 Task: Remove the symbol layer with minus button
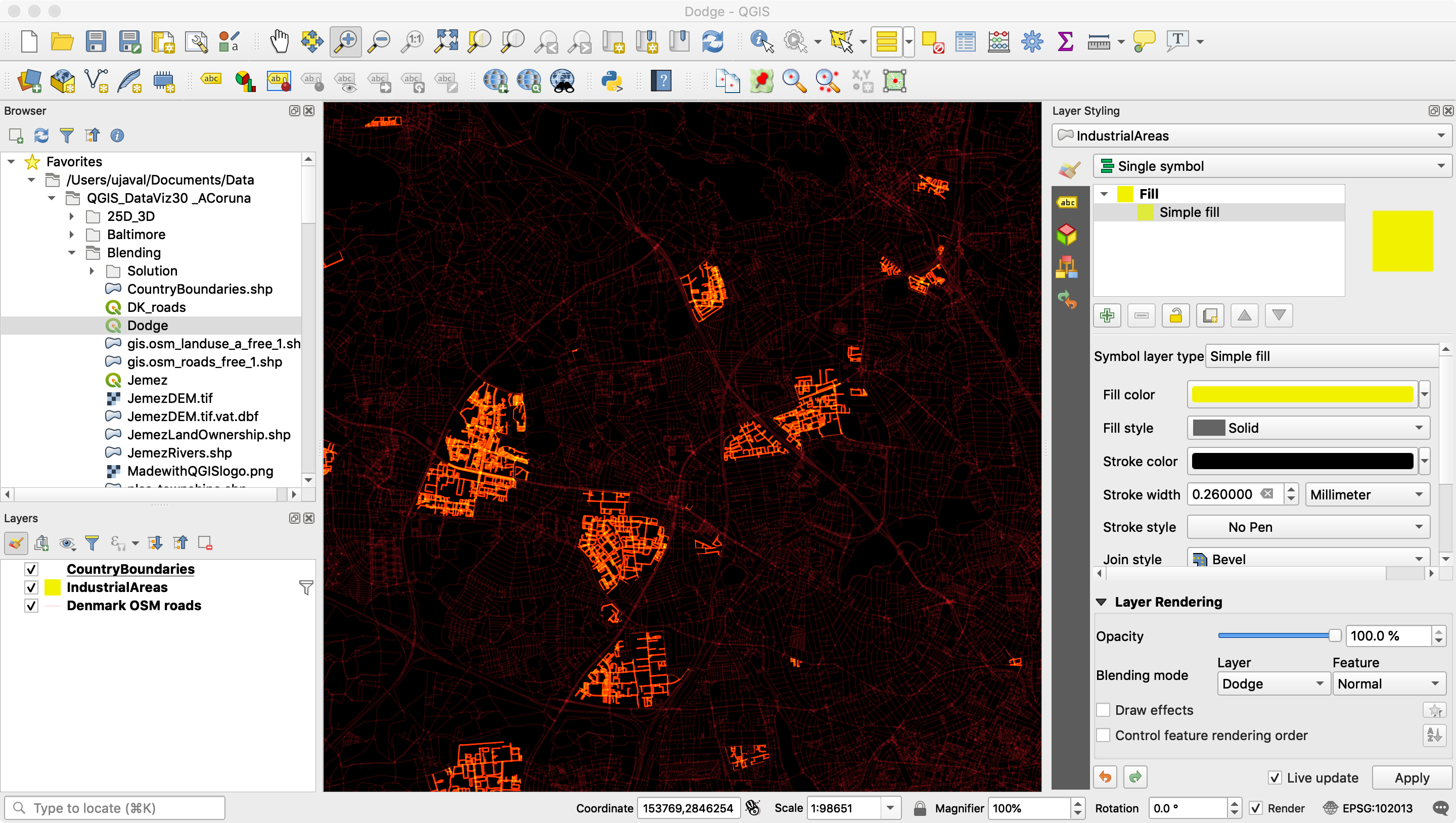(1141, 315)
